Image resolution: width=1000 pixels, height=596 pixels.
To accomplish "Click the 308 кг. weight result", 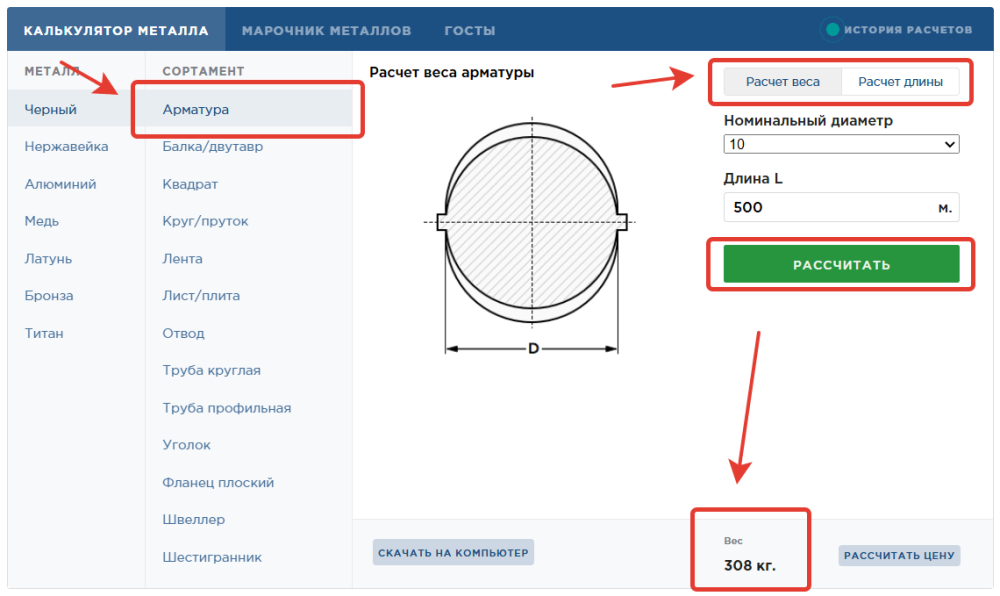I will (x=749, y=565).
